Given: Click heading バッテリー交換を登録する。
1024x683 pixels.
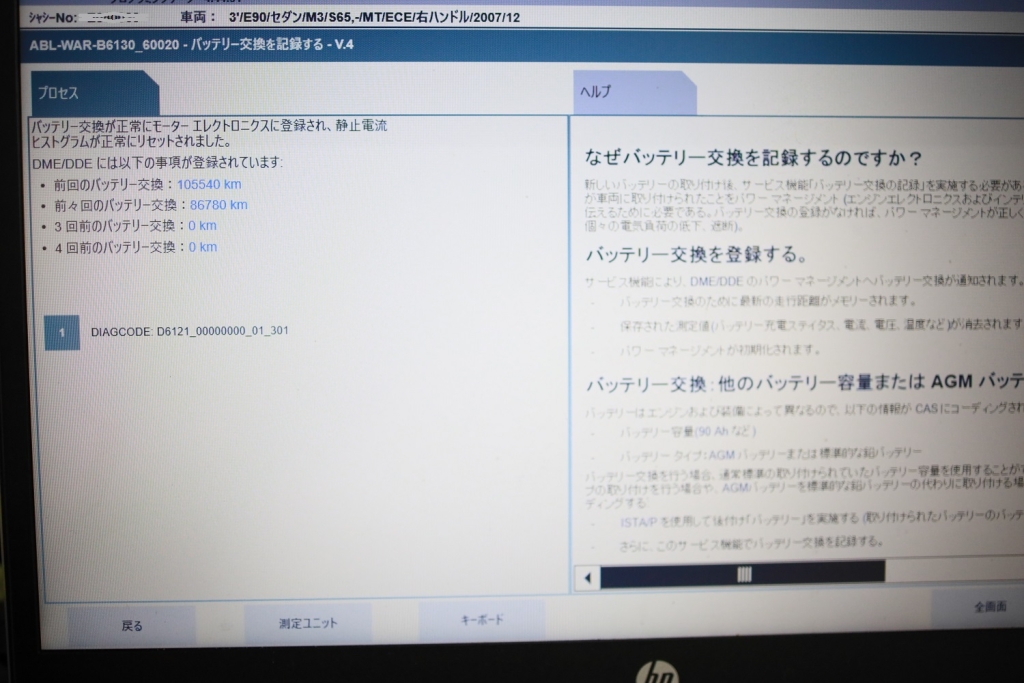Looking at the screenshot, I should click(x=697, y=254).
